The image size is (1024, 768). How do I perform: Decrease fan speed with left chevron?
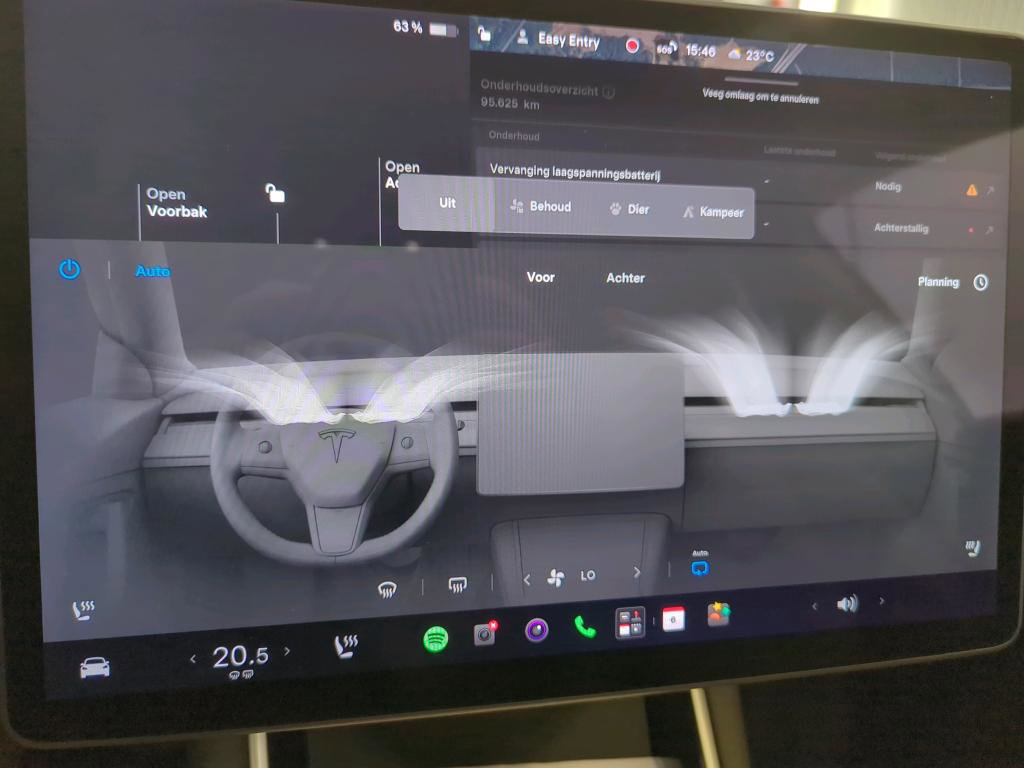[x=527, y=579]
